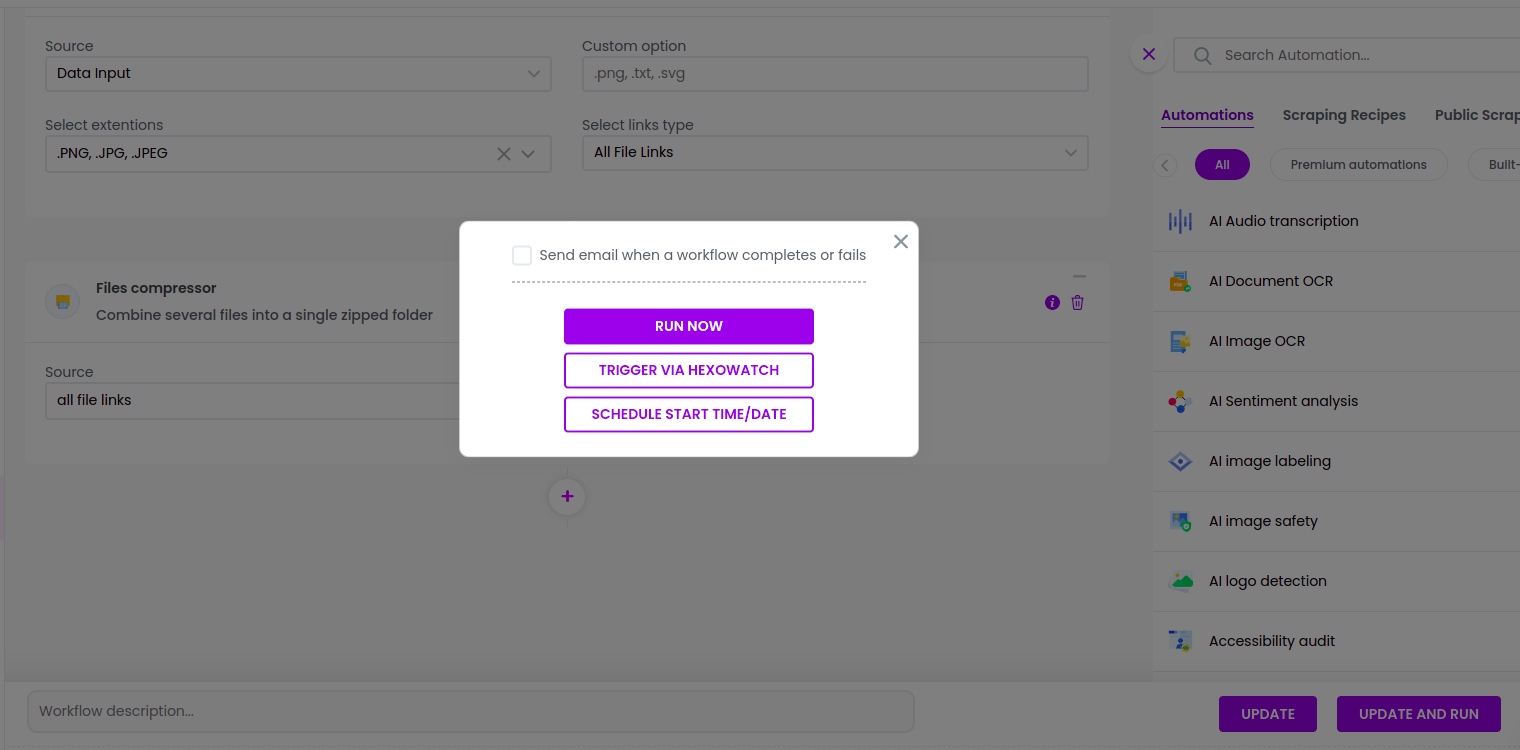Image resolution: width=1520 pixels, height=750 pixels.
Task: View info for Files compressor
Action: click(1052, 302)
